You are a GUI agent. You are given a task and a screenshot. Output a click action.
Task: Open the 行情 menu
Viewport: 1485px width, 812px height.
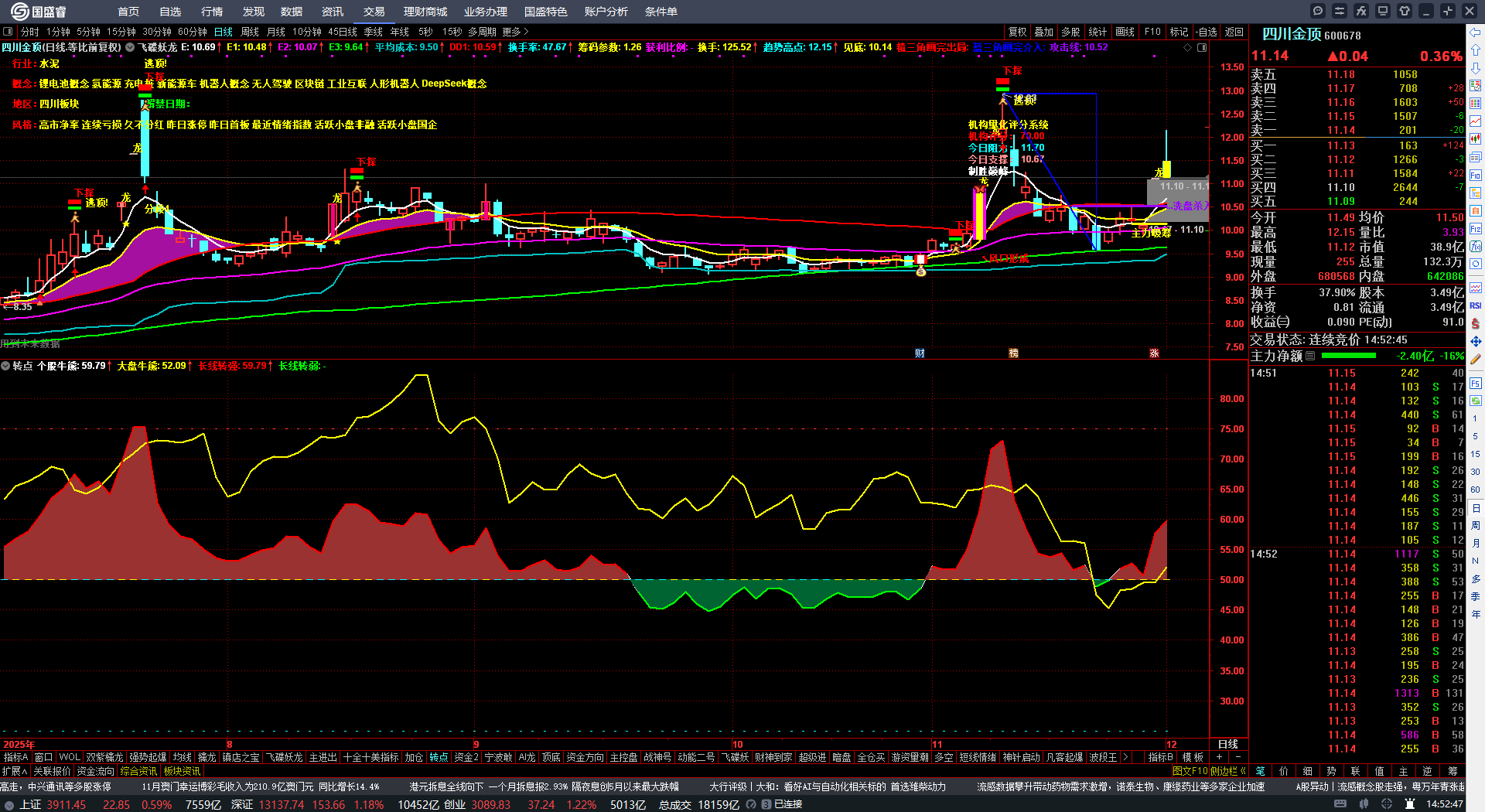(x=212, y=12)
